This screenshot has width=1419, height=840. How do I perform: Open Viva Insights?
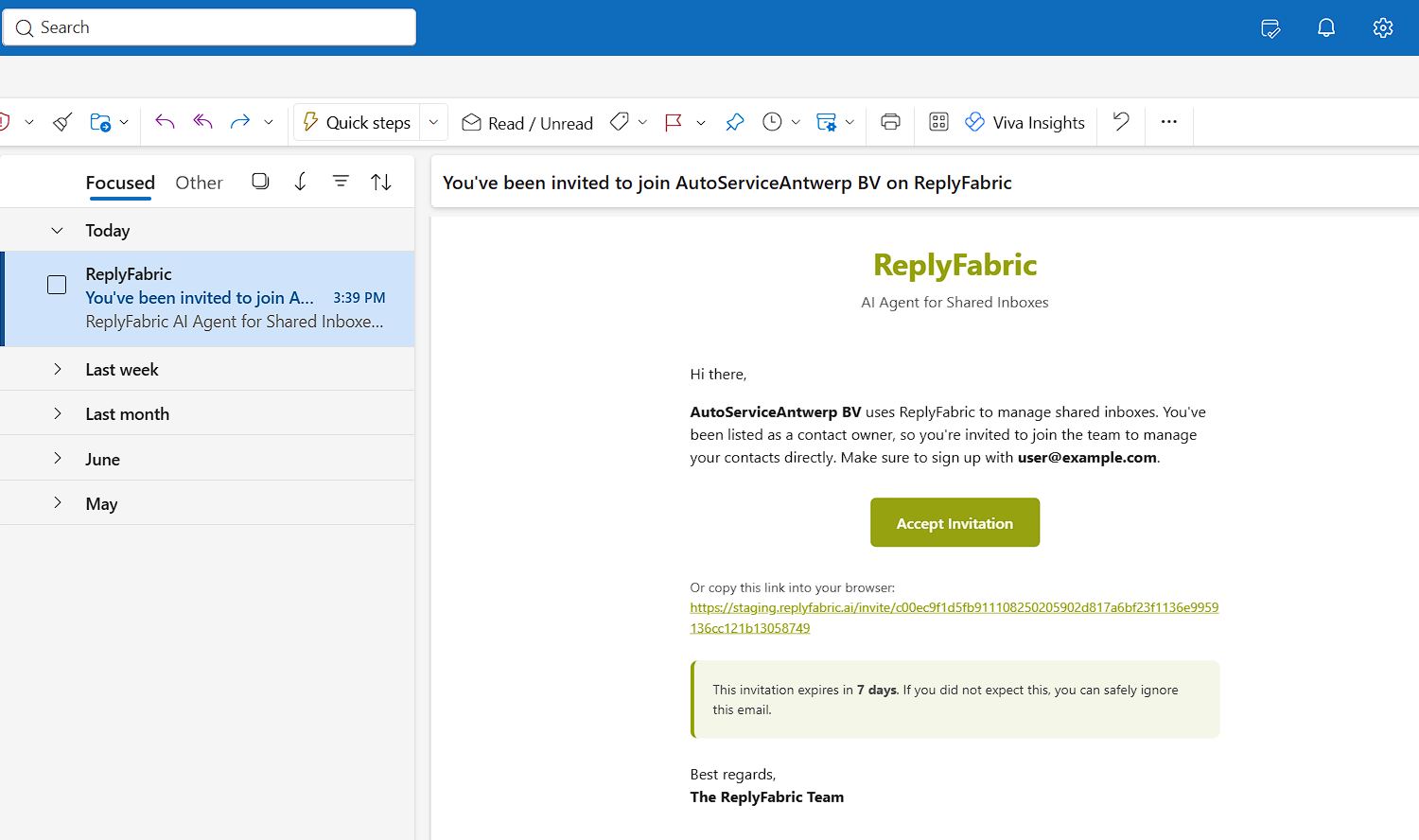pyautogui.click(x=1025, y=123)
